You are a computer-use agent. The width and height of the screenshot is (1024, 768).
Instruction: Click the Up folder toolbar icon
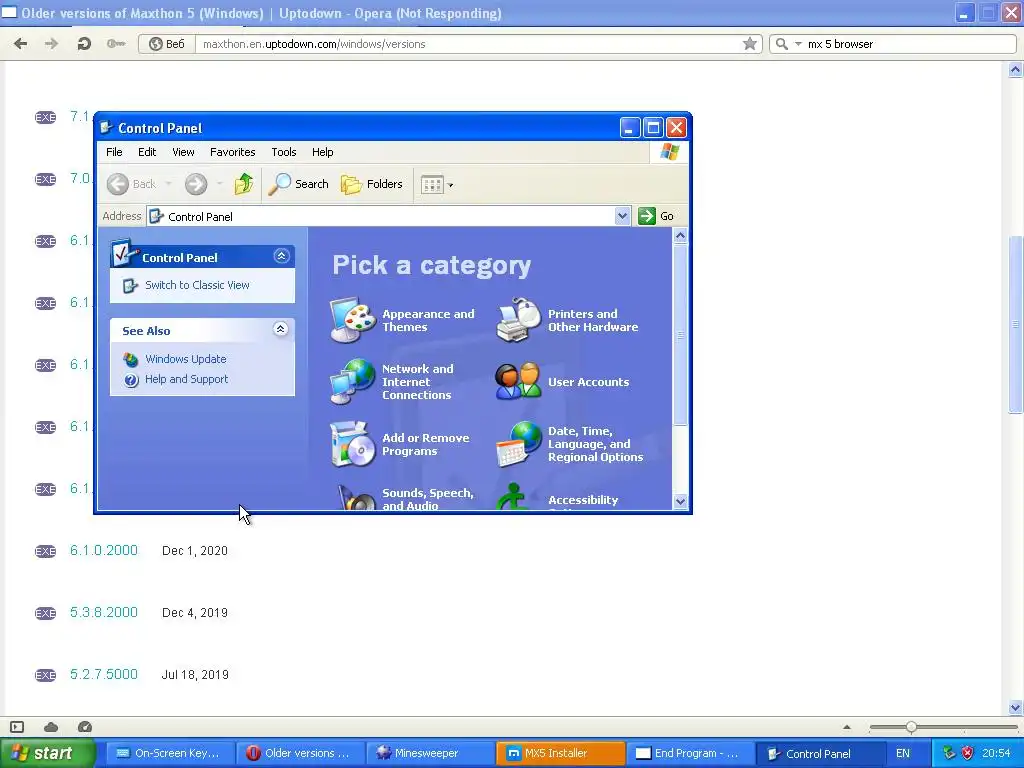(x=244, y=184)
